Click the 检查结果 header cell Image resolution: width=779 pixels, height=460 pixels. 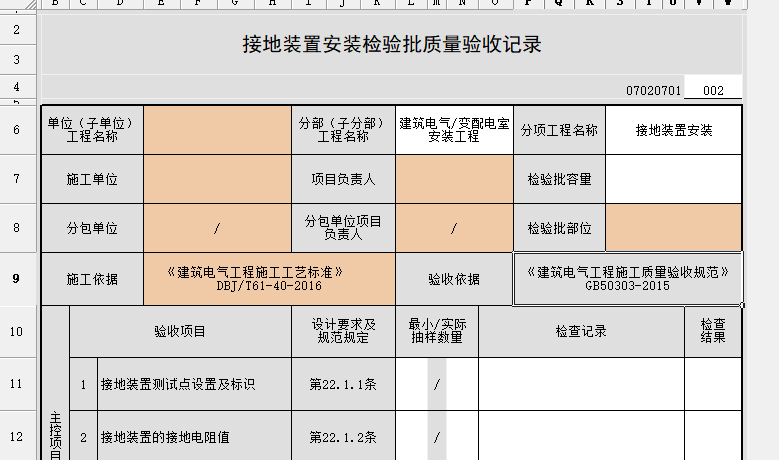713,331
